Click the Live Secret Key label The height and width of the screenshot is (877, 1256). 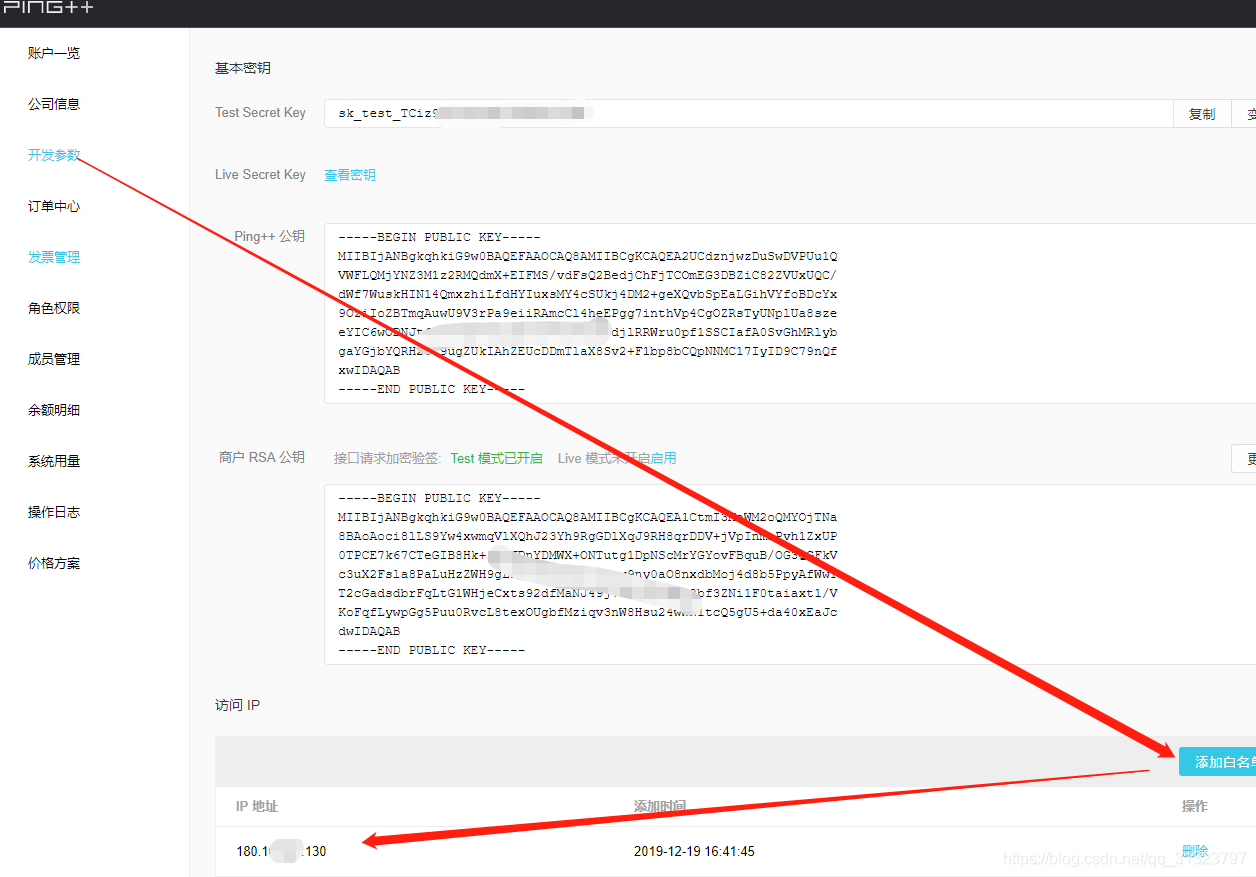[x=260, y=175]
